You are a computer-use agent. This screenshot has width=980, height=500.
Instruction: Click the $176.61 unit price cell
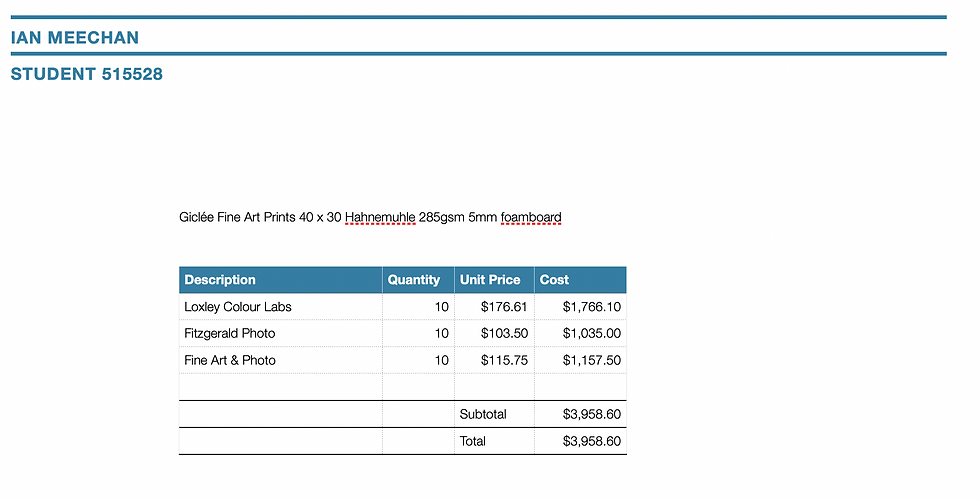click(x=494, y=307)
